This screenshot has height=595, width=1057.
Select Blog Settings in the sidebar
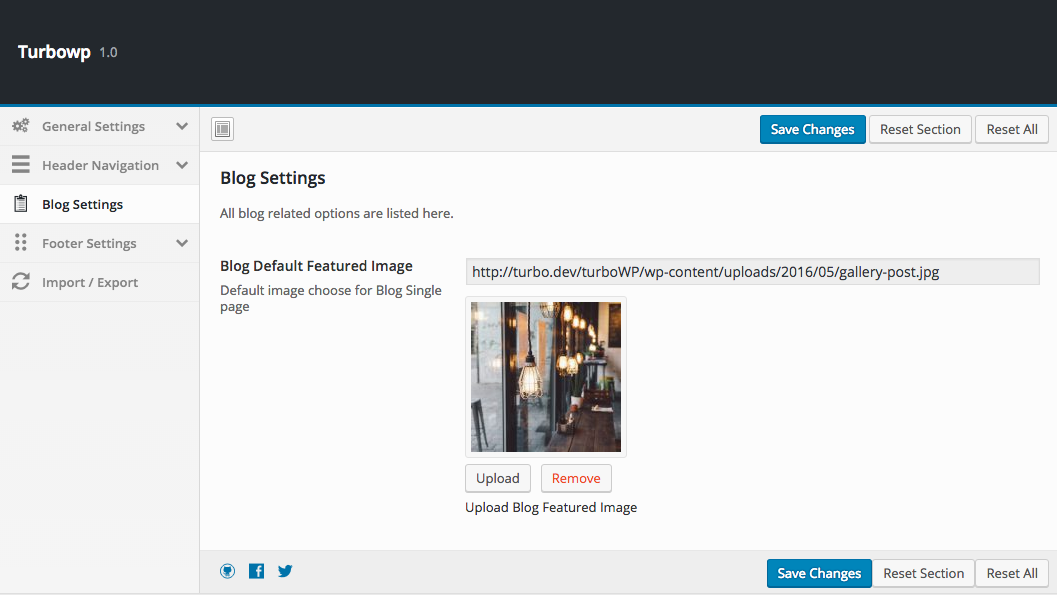point(82,204)
